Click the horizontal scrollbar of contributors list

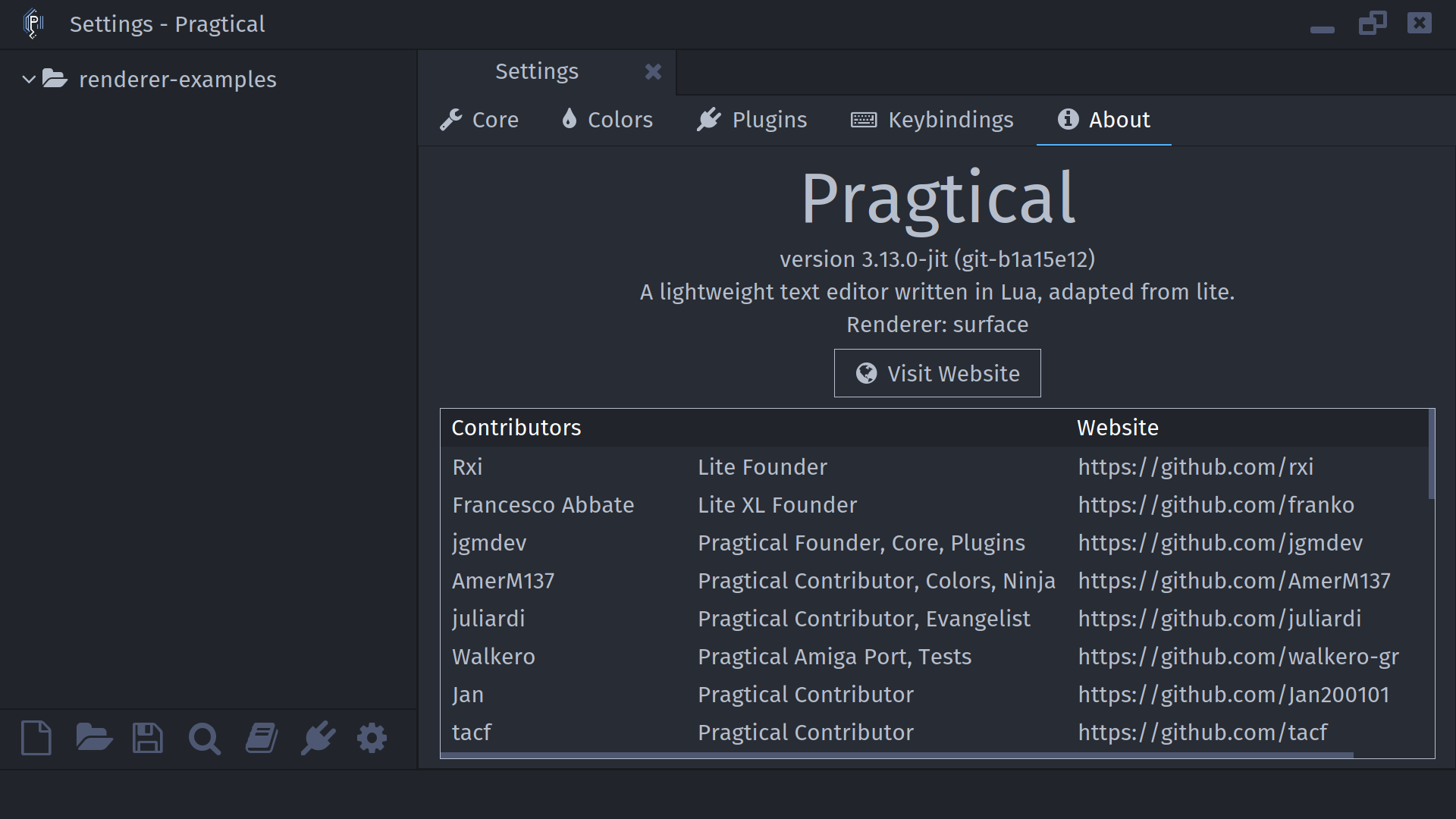pyautogui.click(x=897, y=755)
